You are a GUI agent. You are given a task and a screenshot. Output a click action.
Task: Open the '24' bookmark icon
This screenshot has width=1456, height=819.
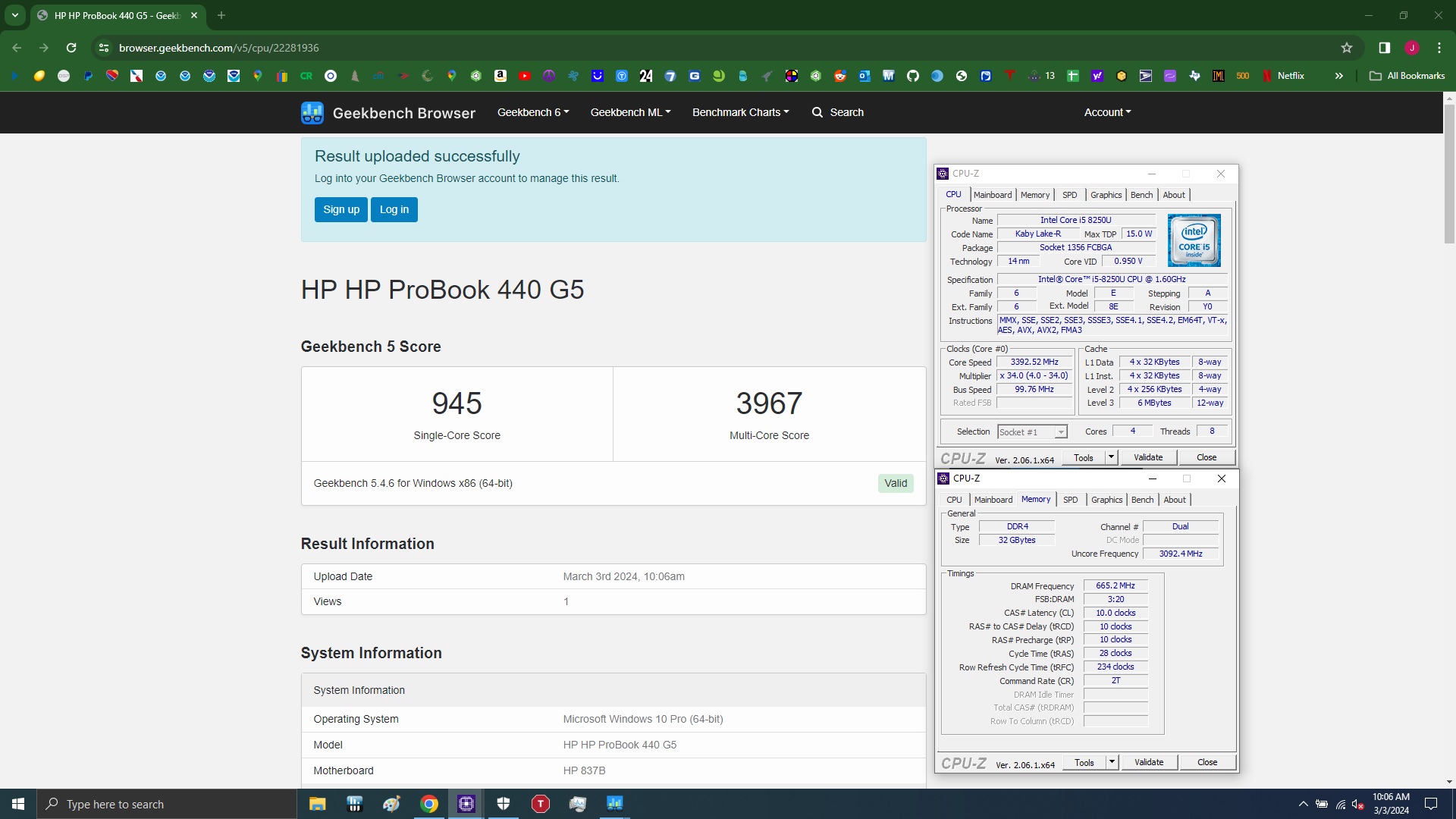pyautogui.click(x=646, y=76)
